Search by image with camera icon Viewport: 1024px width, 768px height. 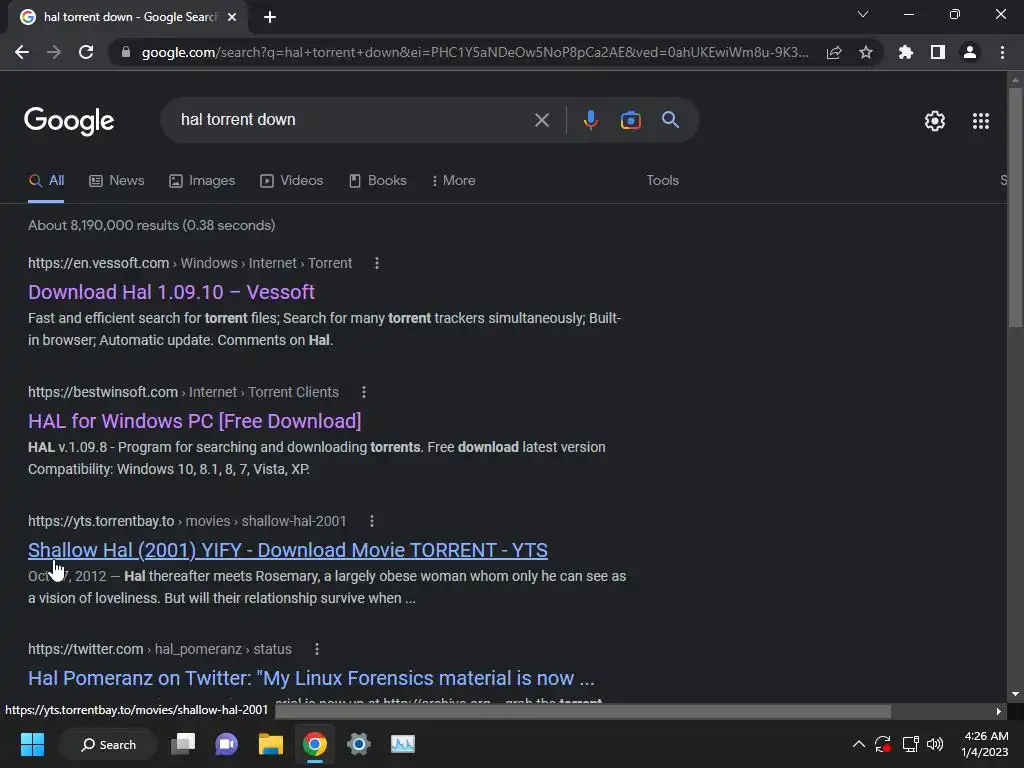pos(631,120)
